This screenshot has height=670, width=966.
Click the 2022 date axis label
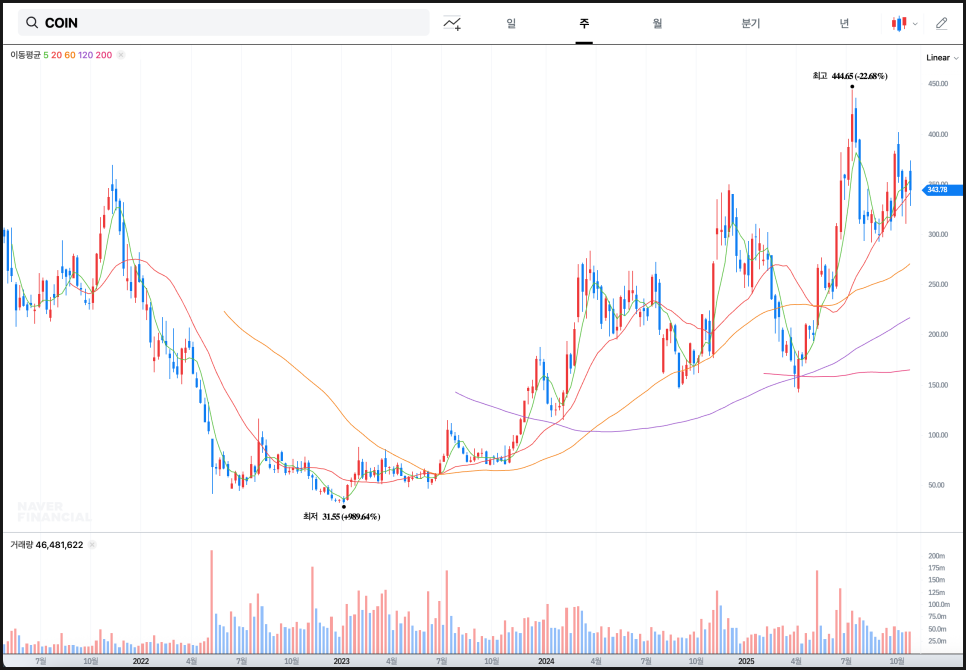tap(140, 661)
